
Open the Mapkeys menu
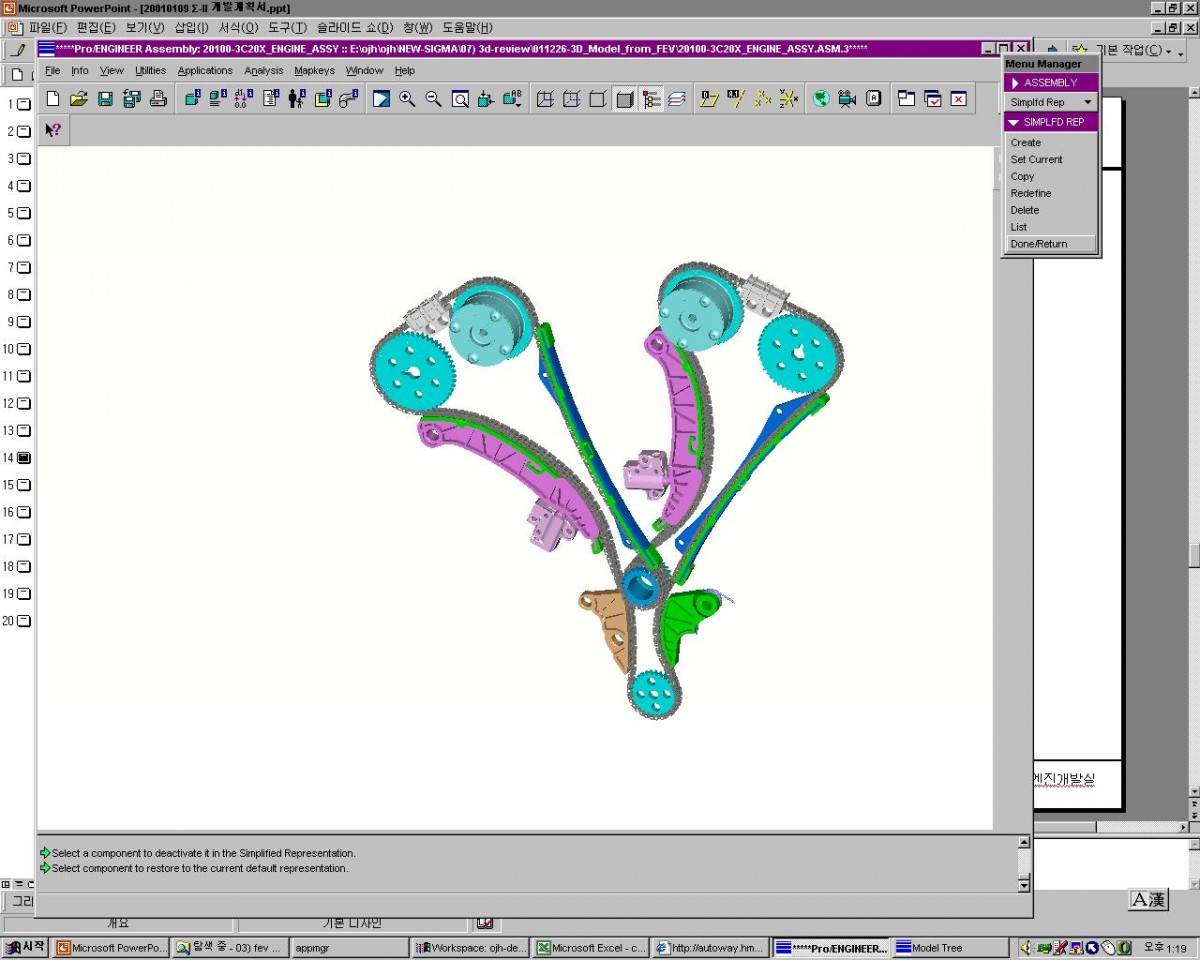coord(315,71)
